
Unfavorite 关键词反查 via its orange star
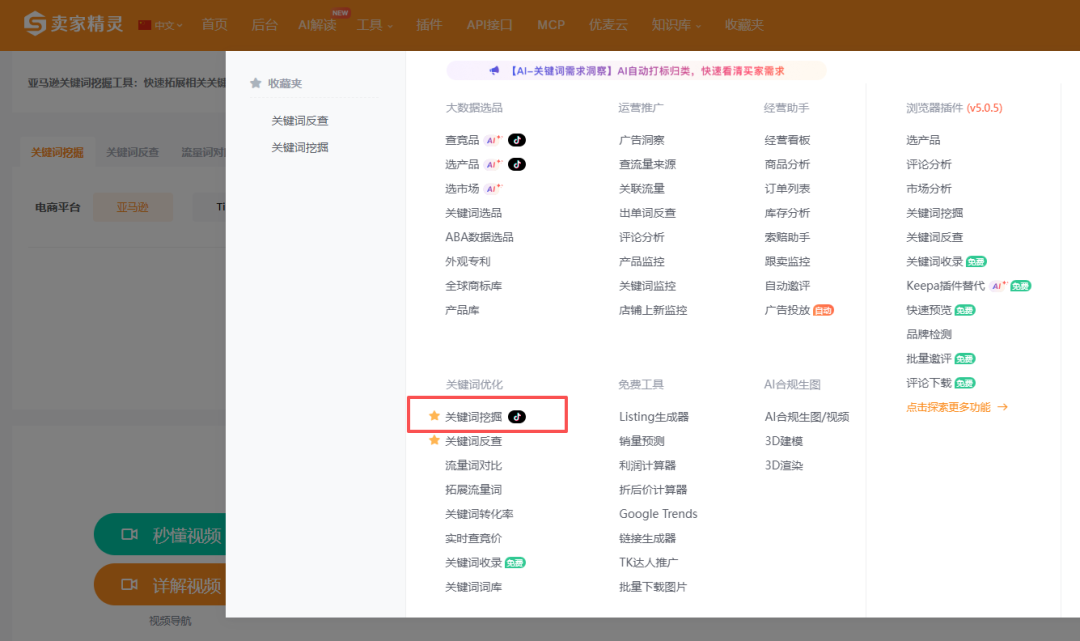[x=434, y=440]
